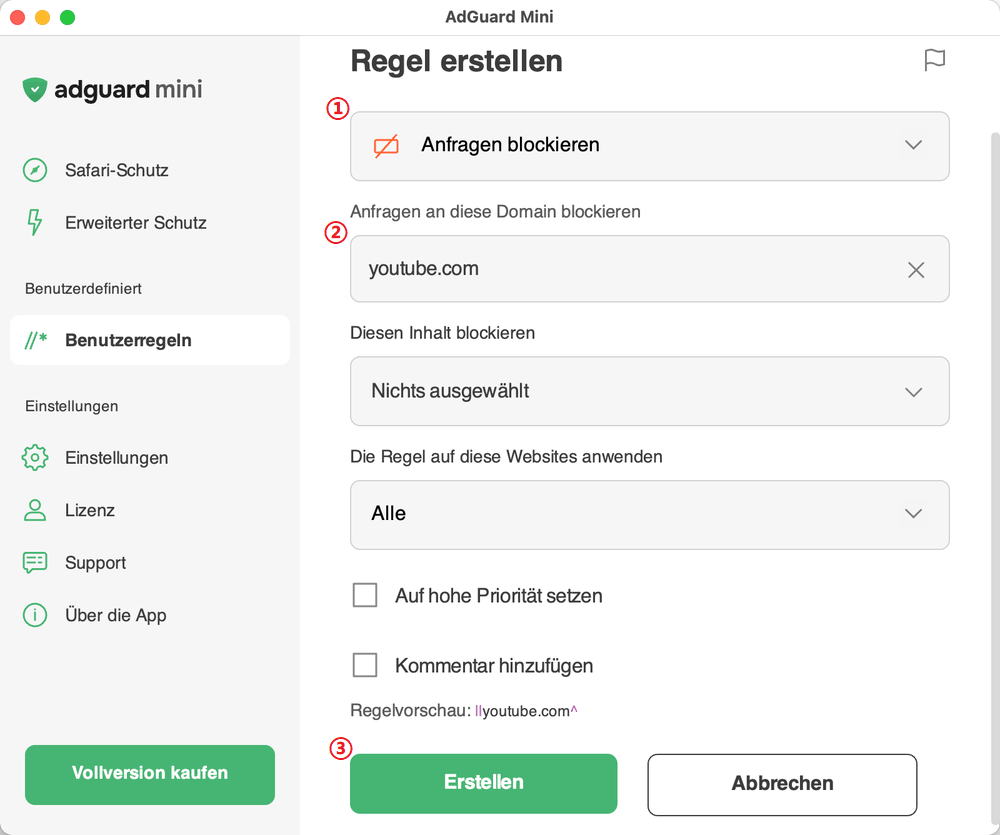Click the Support chat icon
Screen dimensions: 1000x835
coord(35,563)
